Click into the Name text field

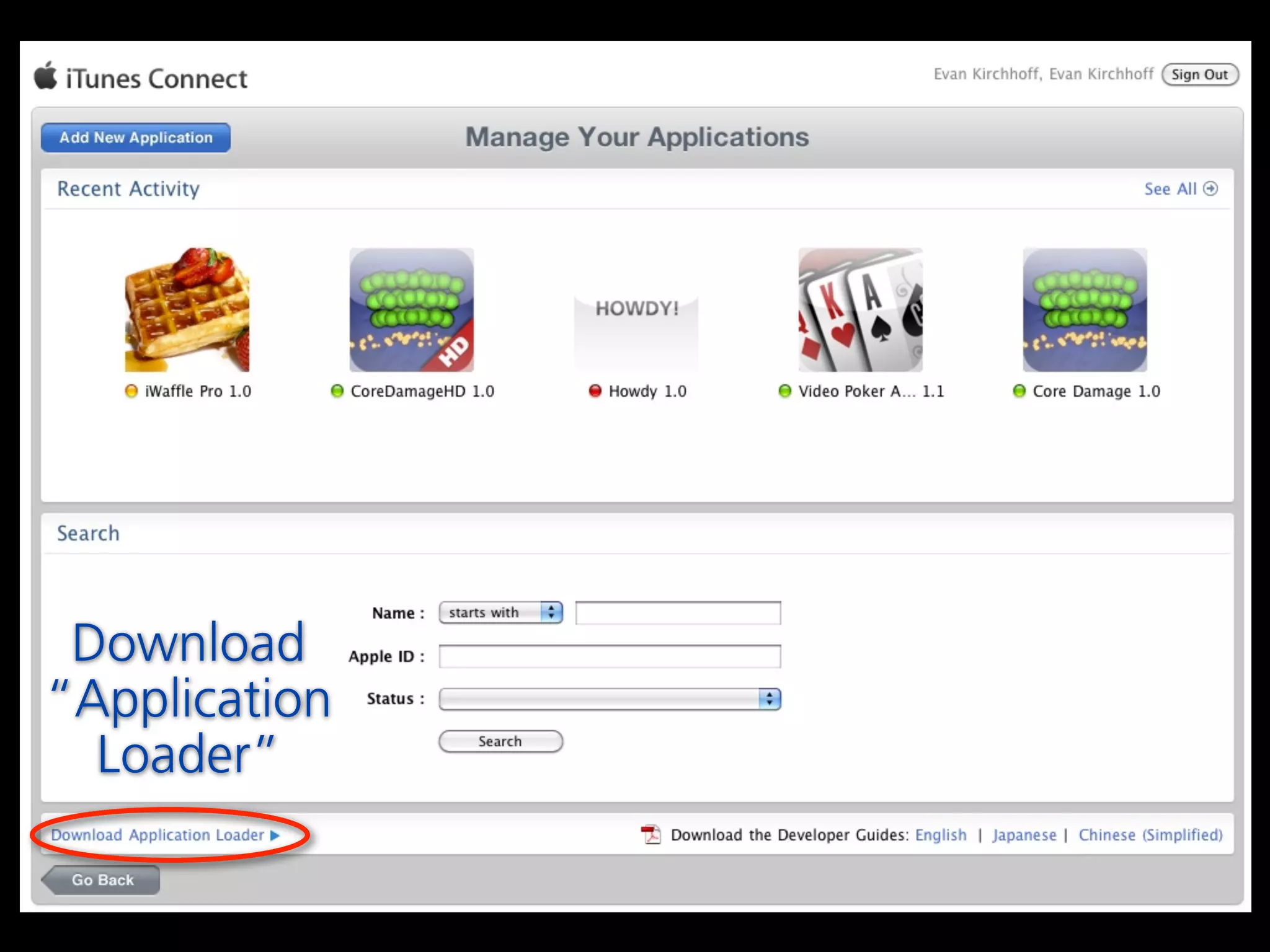click(678, 613)
